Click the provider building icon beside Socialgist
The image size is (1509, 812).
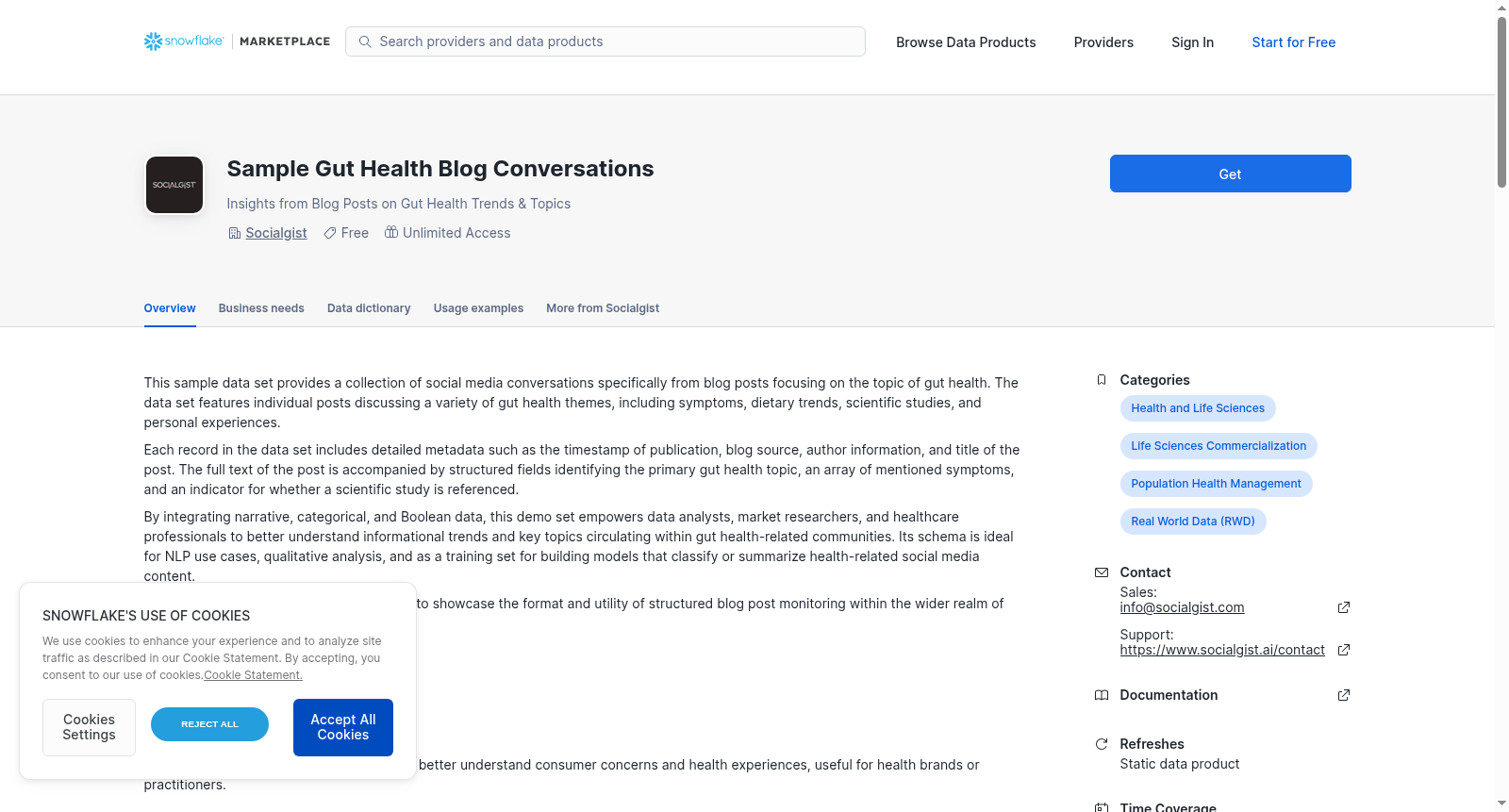[235, 233]
